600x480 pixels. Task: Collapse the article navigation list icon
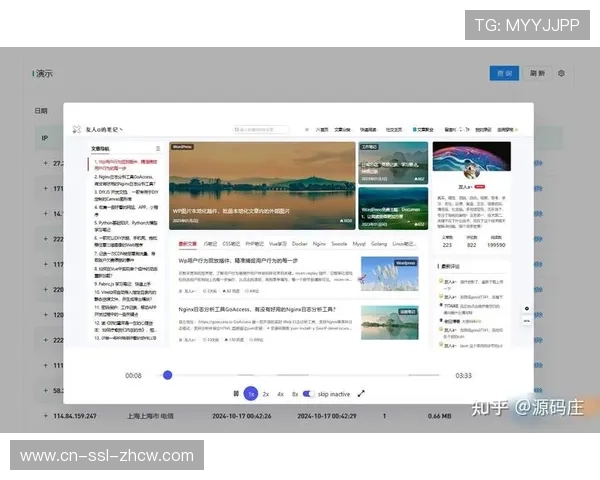coord(158,149)
